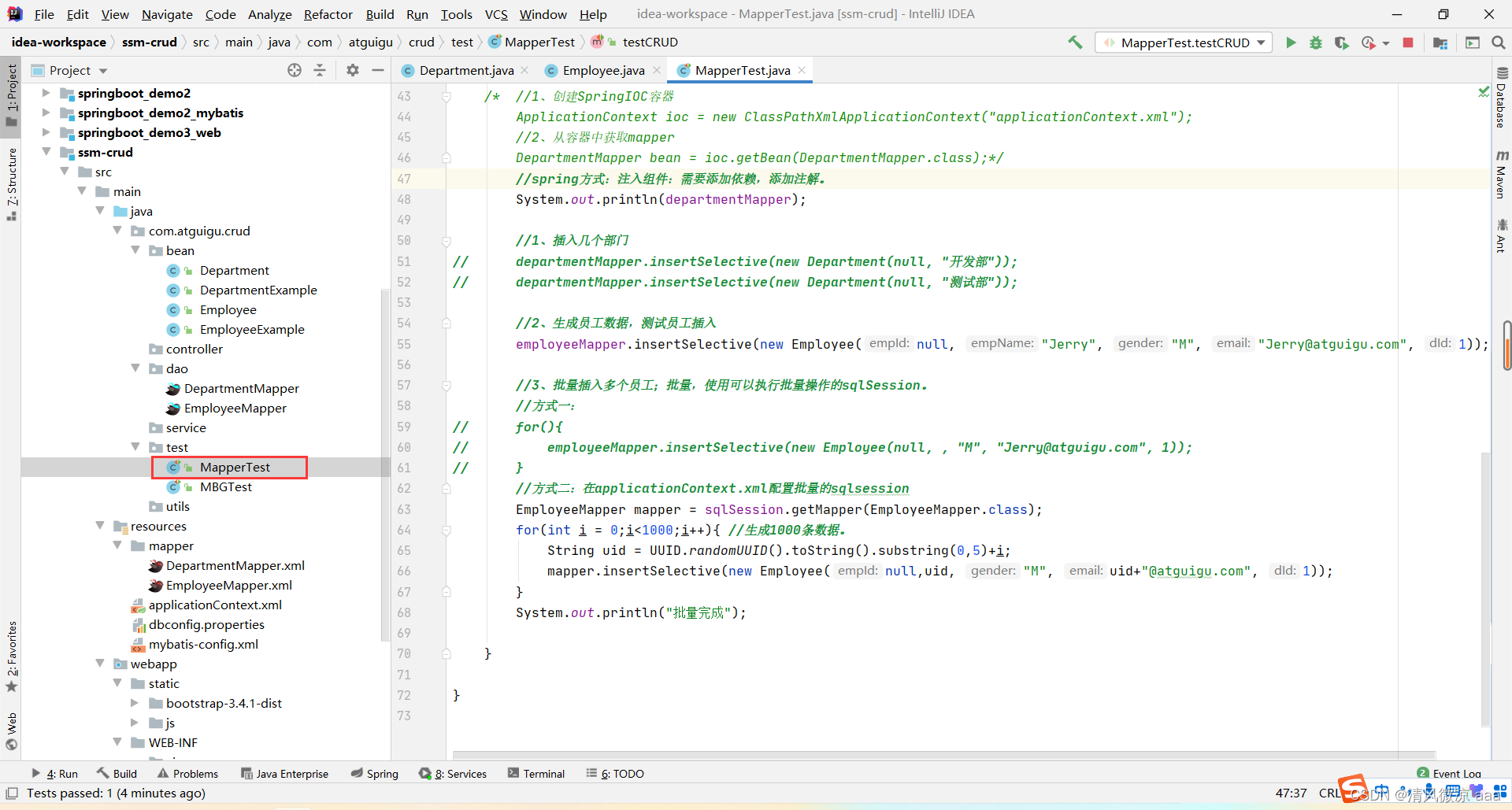Open the Build tool window

pyautogui.click(x=117, y=774)
